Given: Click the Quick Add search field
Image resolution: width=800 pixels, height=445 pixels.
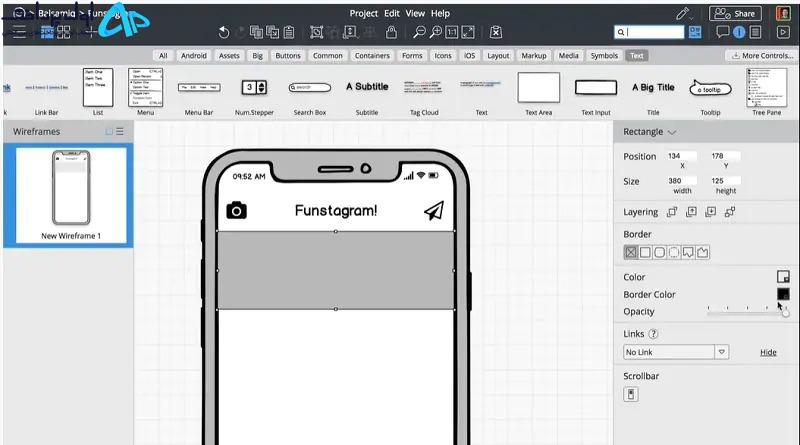Looking at the screenshot, I should (x=649, y=32).
